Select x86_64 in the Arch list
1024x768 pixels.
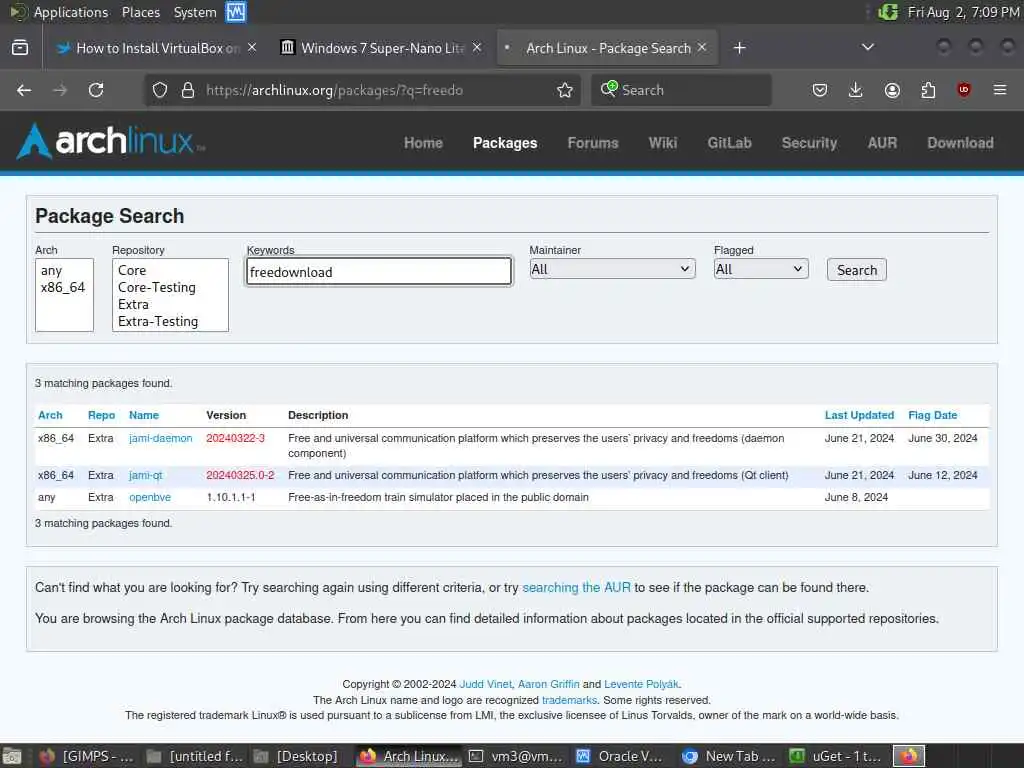63,287
